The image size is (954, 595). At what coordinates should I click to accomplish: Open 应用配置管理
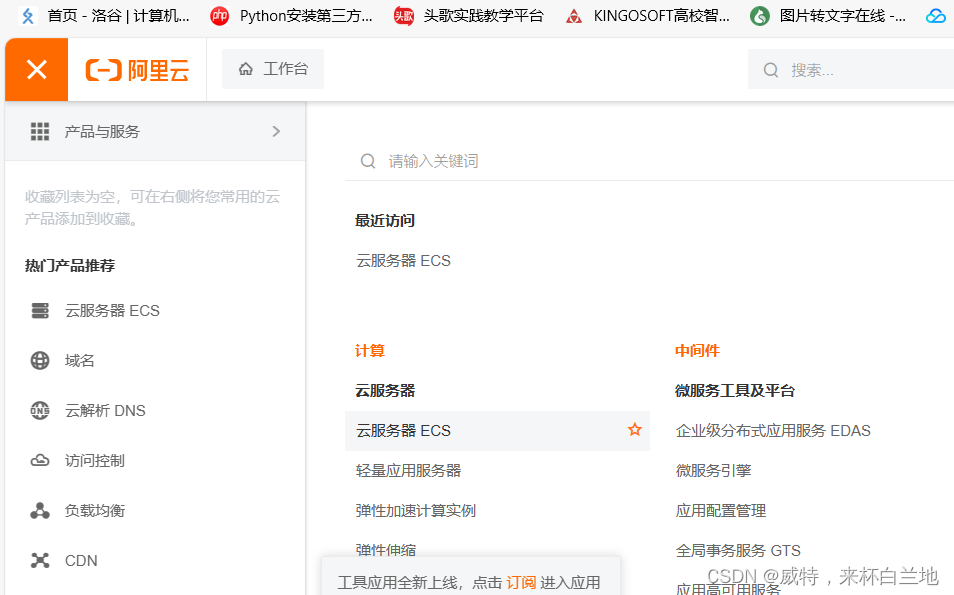click(x=721, y=510)
